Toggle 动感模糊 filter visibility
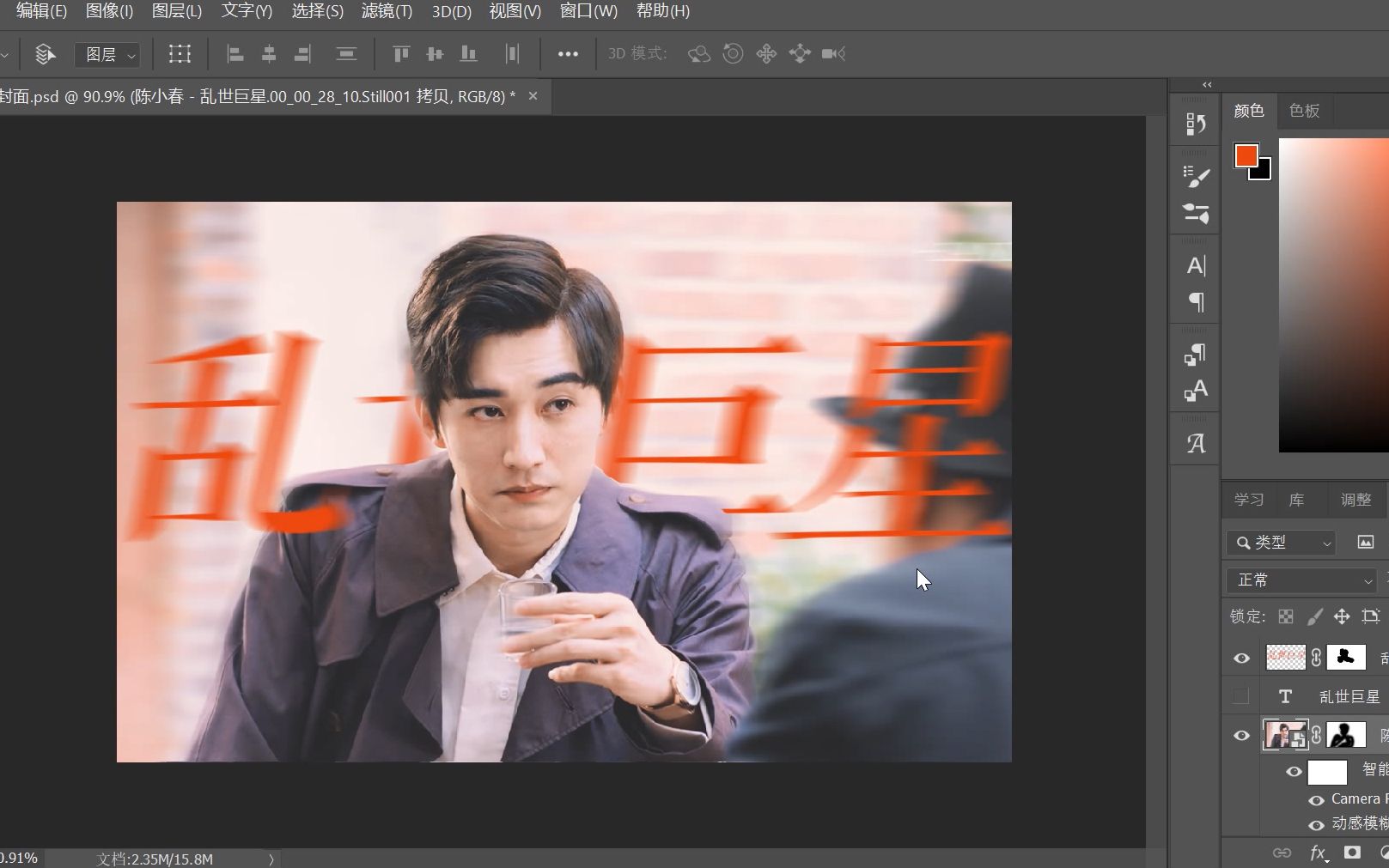This screenshot has width=1389, height=868. (1316, 825)
